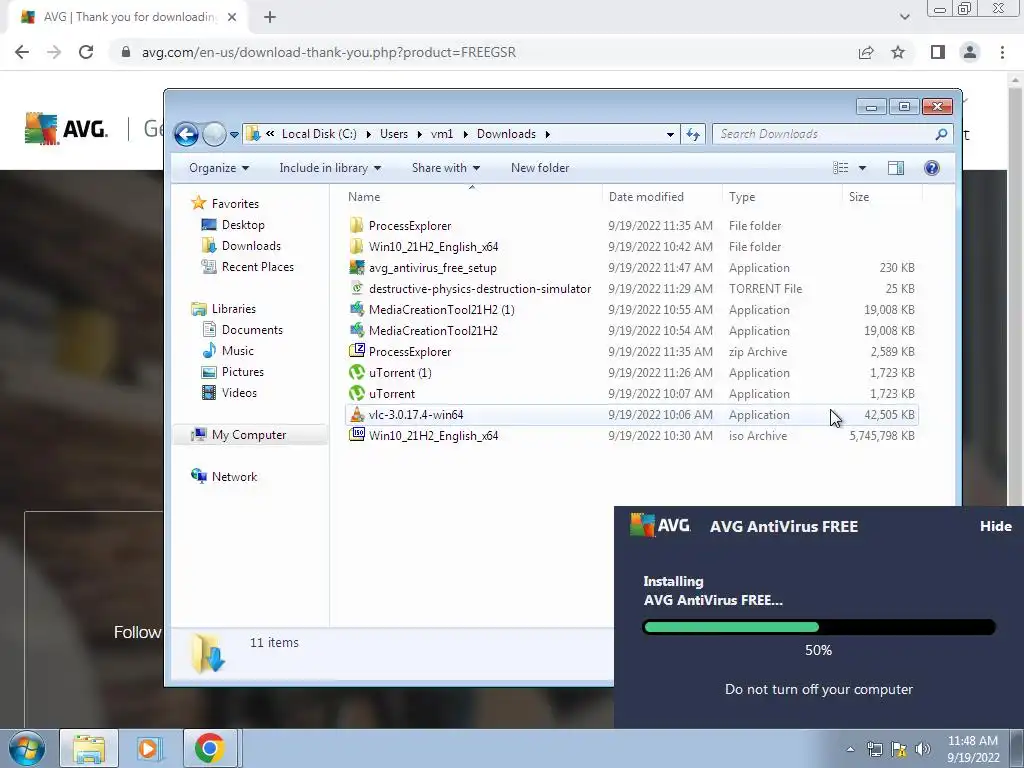This screenshot has width=1024, height=768.
Task: Close the AVG Thank you tab
Action: [232, 17]
